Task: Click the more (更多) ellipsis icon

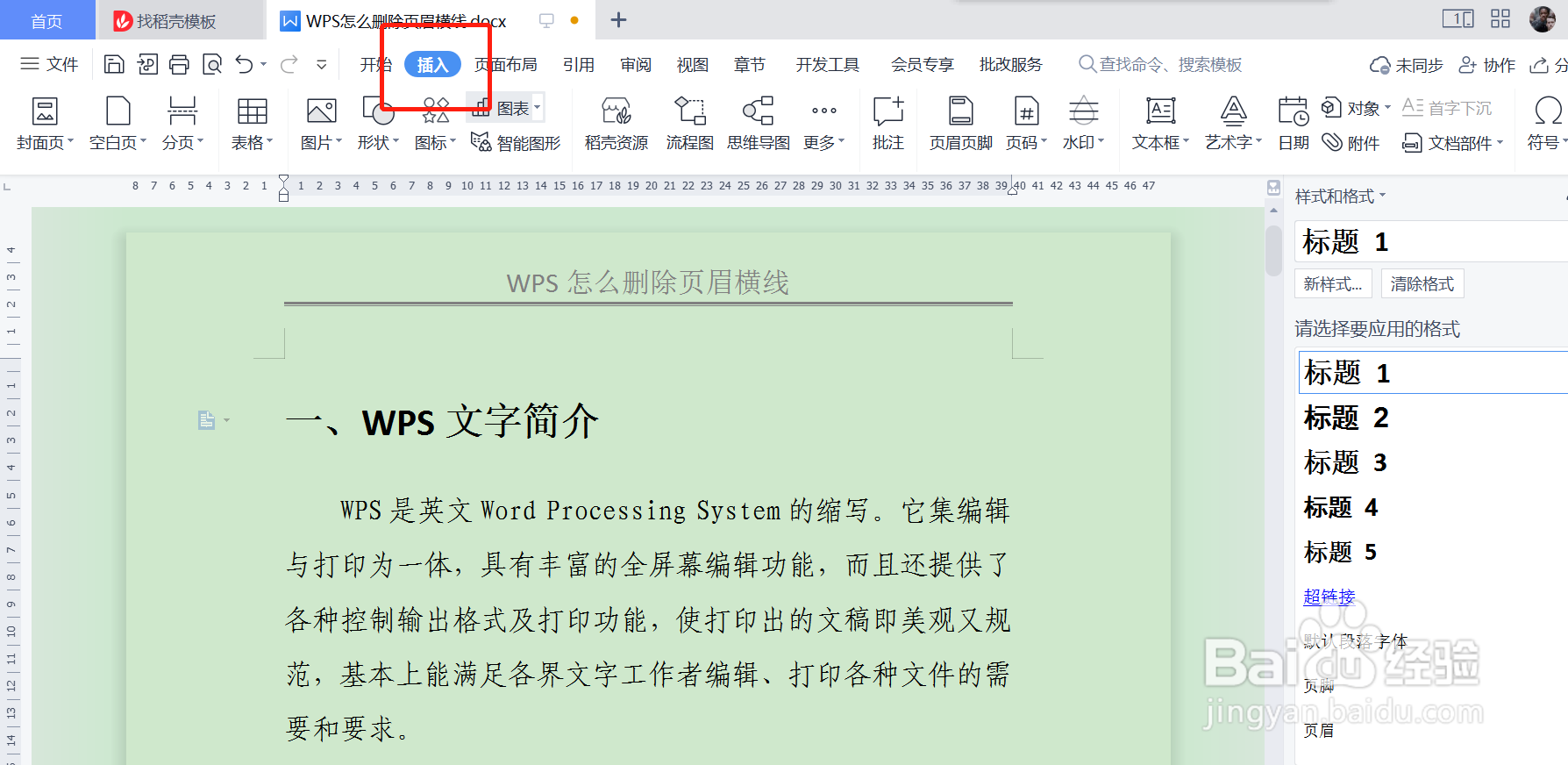Action: [x=824, y=111]
